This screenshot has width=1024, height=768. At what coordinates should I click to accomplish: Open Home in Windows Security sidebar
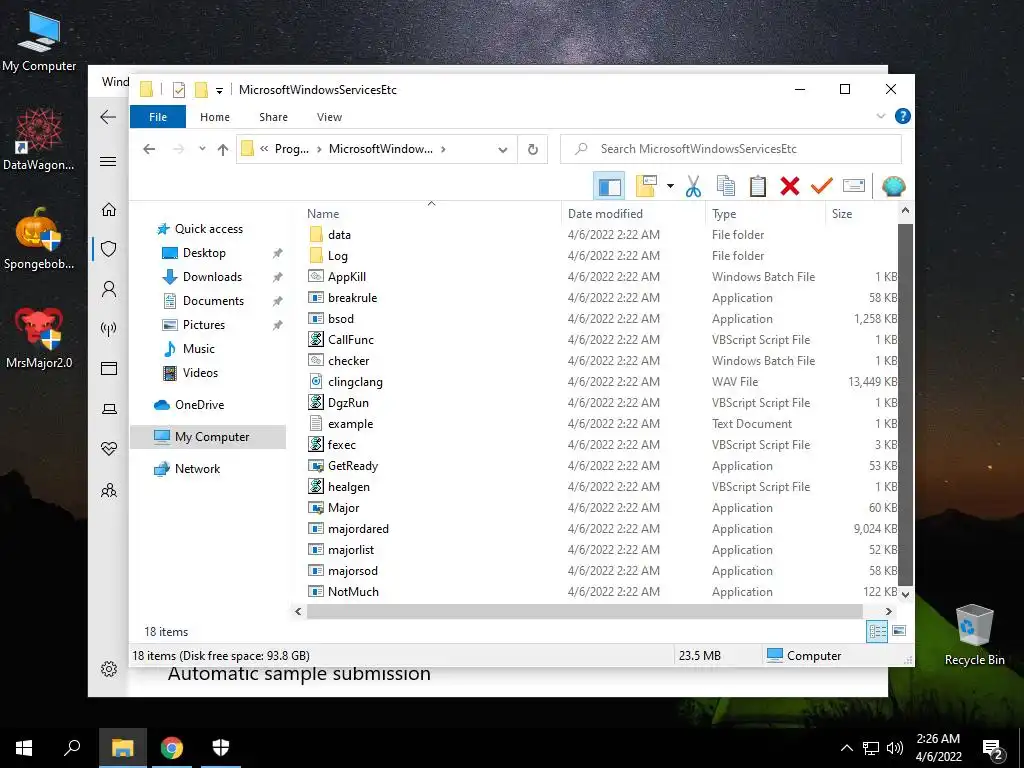coord(109,209)
